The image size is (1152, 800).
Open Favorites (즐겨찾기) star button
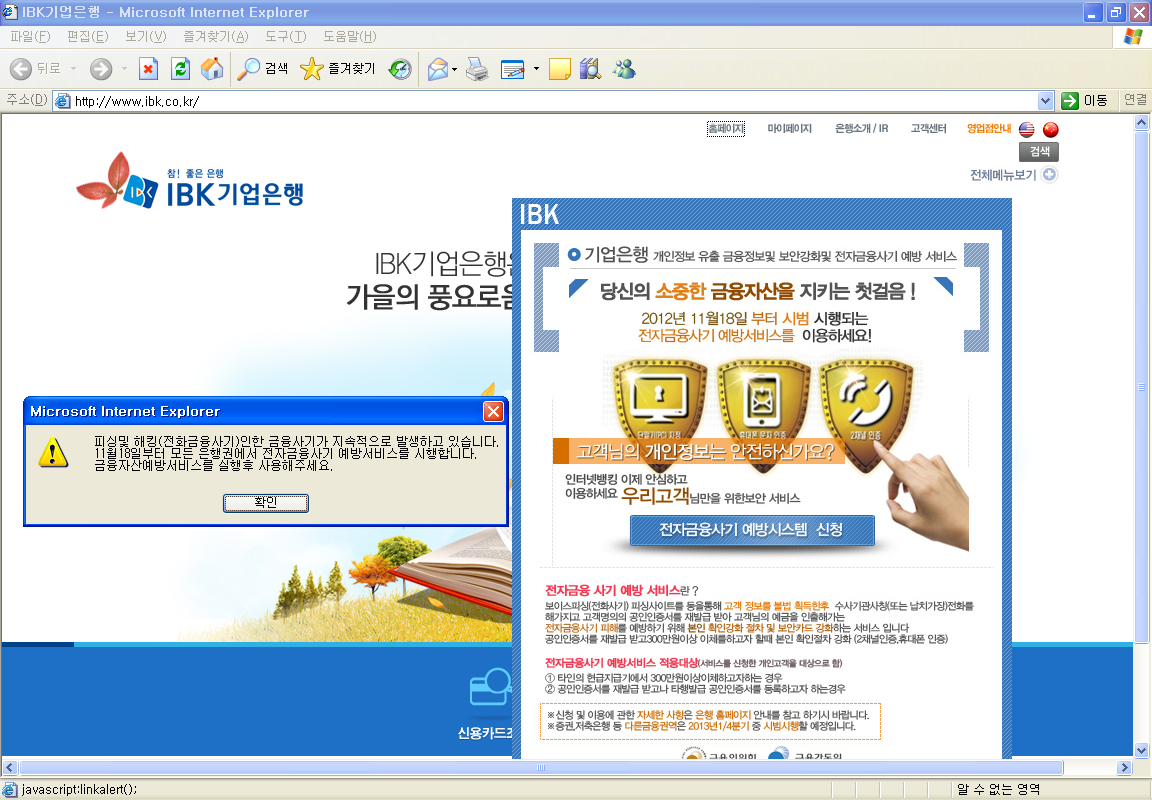(x=338, y=69)
